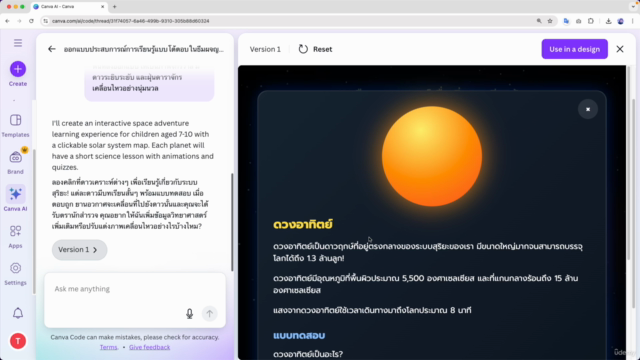Image resolution: width=640 pixels, height=360 pixels.
Task: Select Canva AI sparkle icon
Action: point(16,194)
